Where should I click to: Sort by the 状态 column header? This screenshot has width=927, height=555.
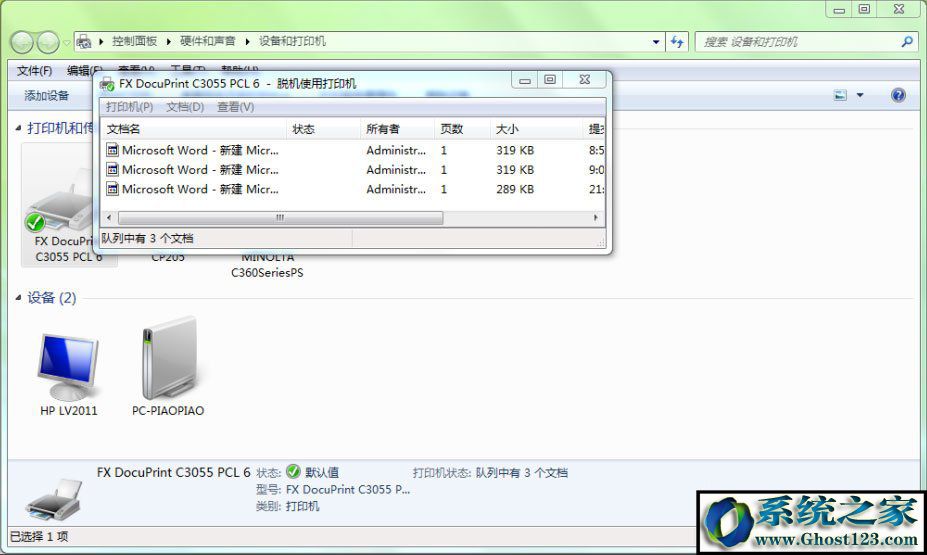click(x=323, y=129)
